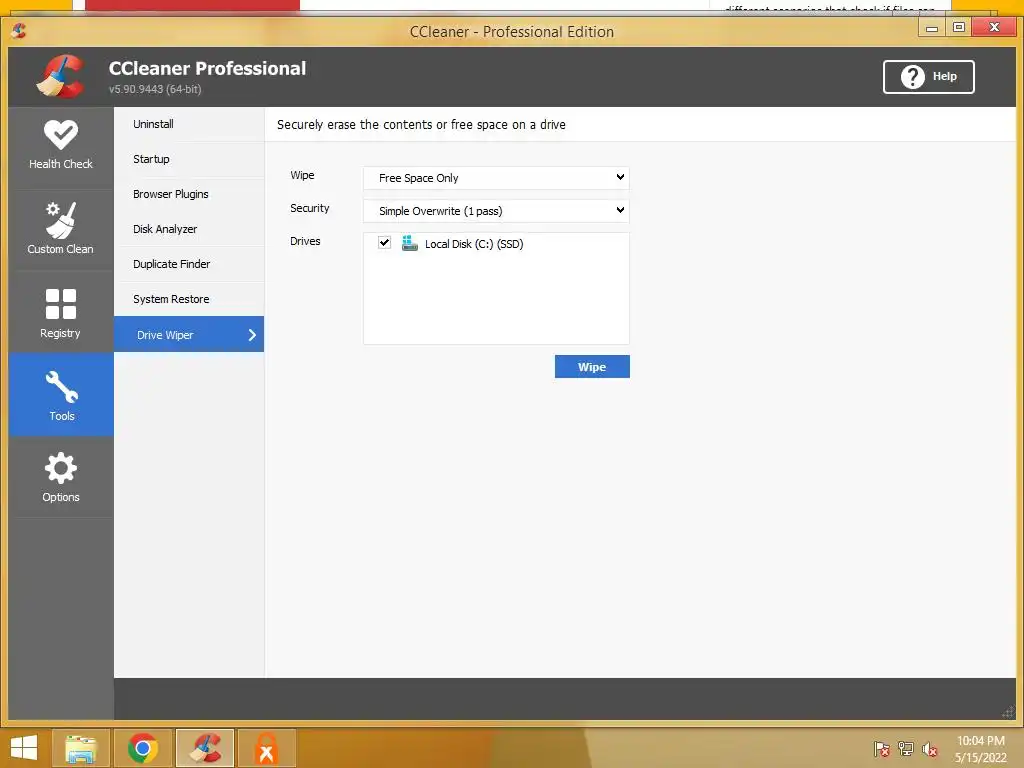The image size is (1024, 768).
Task: Open the orange padlock taskbar app
Action: (266, 748)
